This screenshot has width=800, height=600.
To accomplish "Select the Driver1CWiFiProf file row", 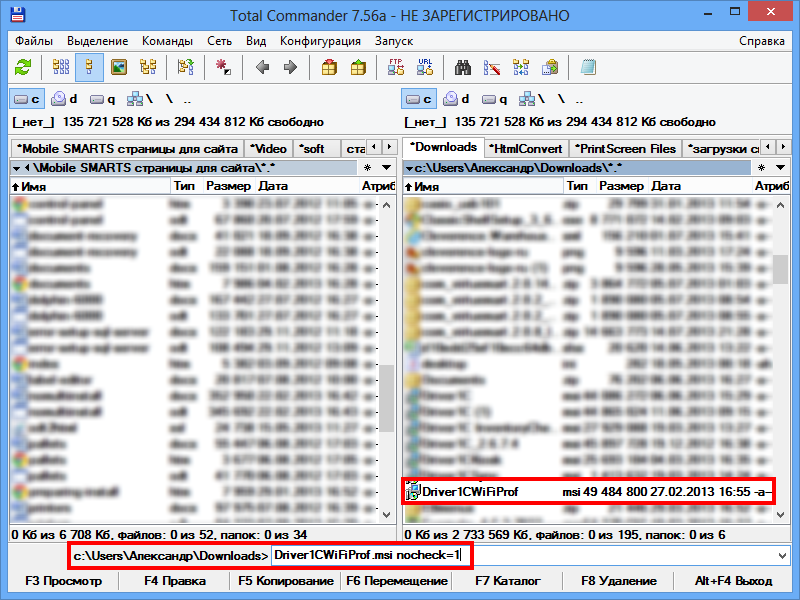I will click(x=588, y=492).
